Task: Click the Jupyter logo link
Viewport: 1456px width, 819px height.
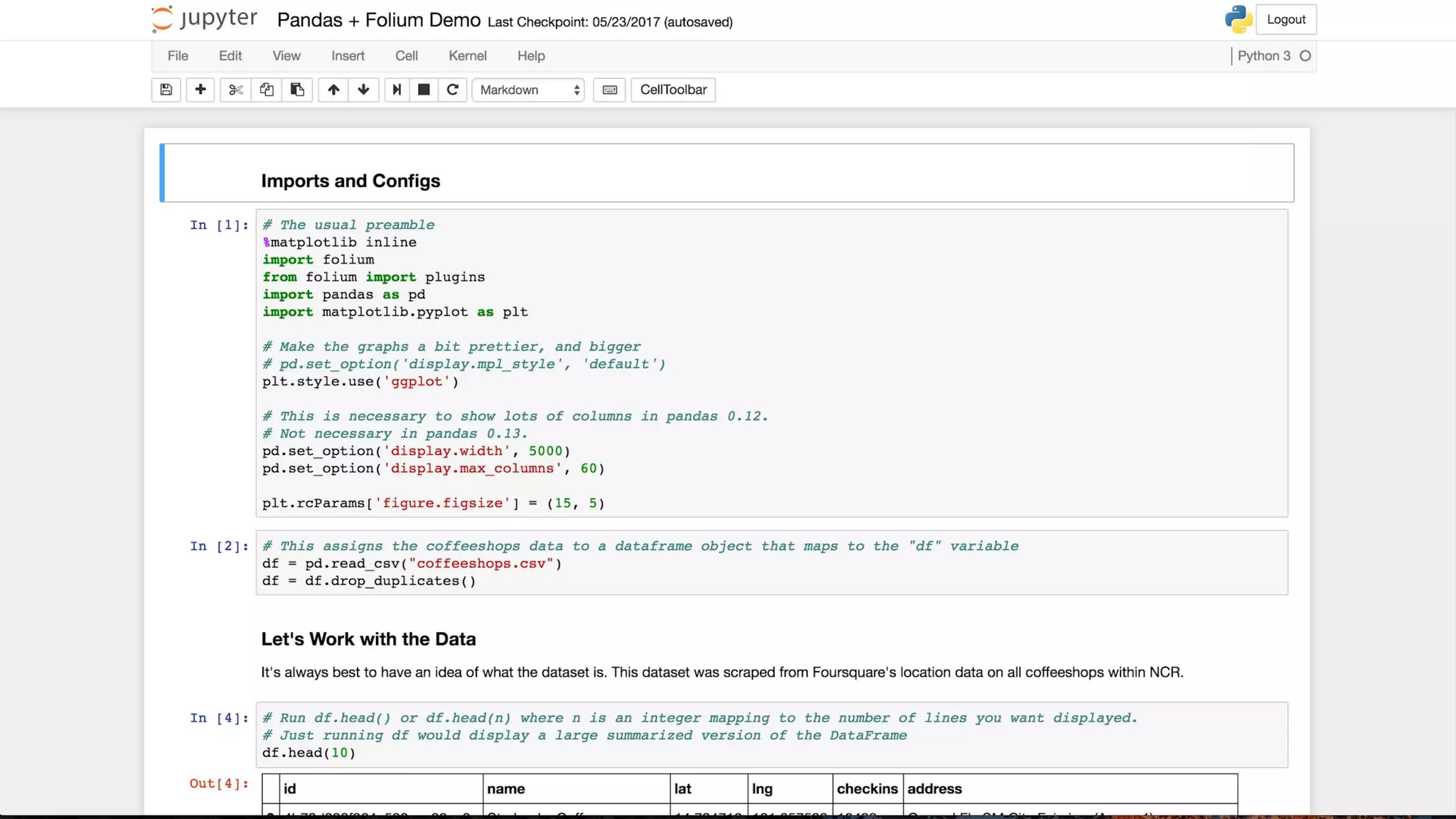Action: [204, 19]
